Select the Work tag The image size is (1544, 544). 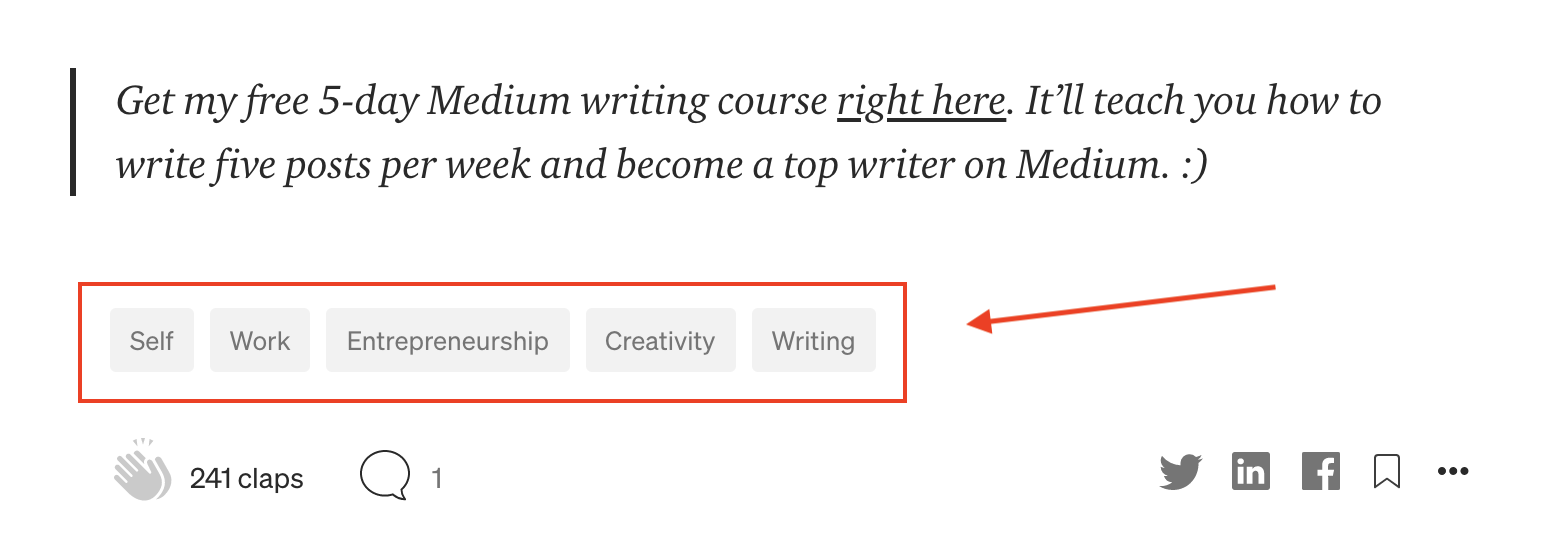260,341
